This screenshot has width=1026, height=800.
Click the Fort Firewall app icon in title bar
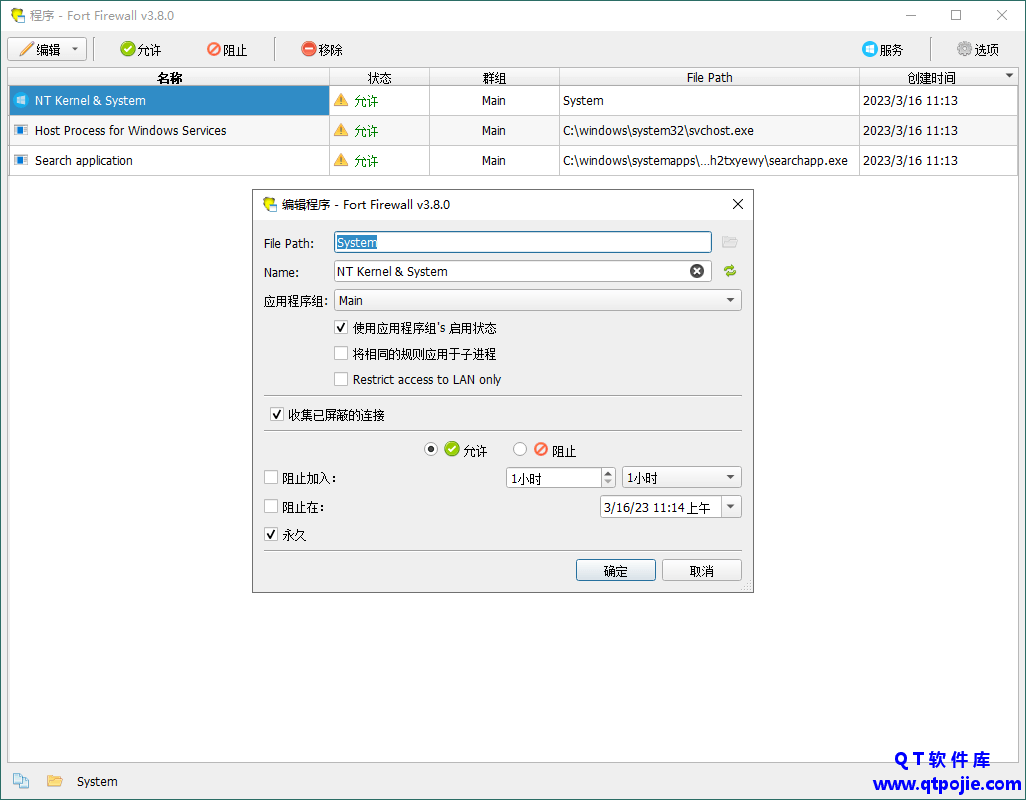point(18,15)
